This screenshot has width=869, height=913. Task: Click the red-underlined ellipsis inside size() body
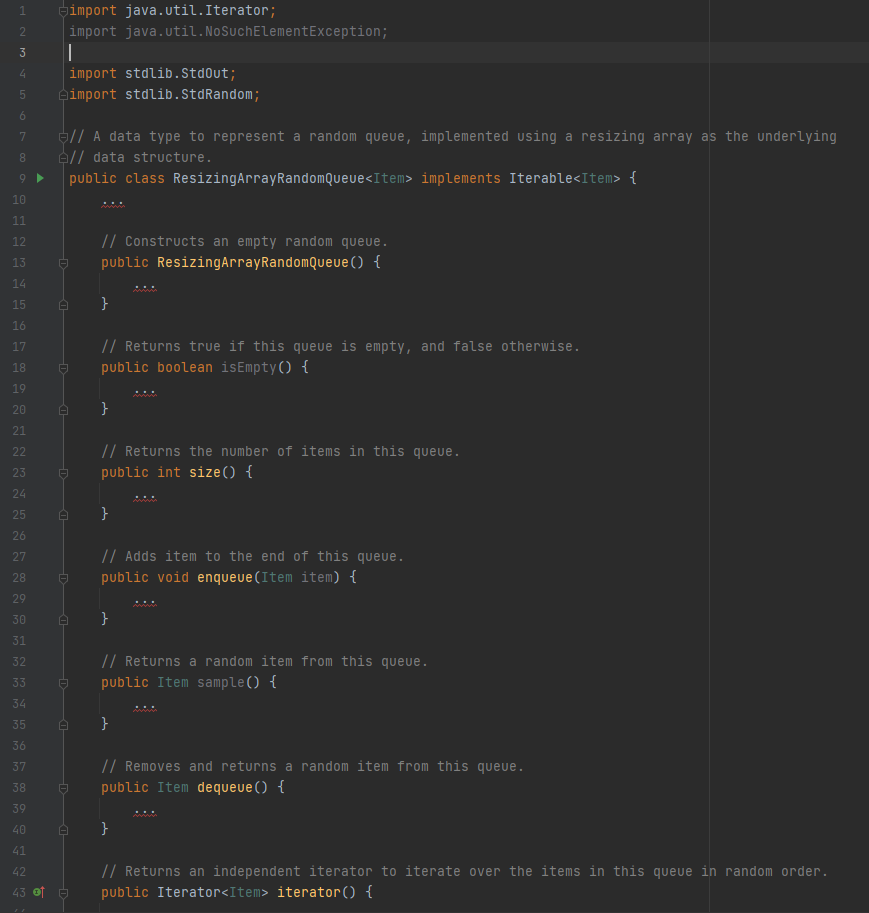click(144, 496)
